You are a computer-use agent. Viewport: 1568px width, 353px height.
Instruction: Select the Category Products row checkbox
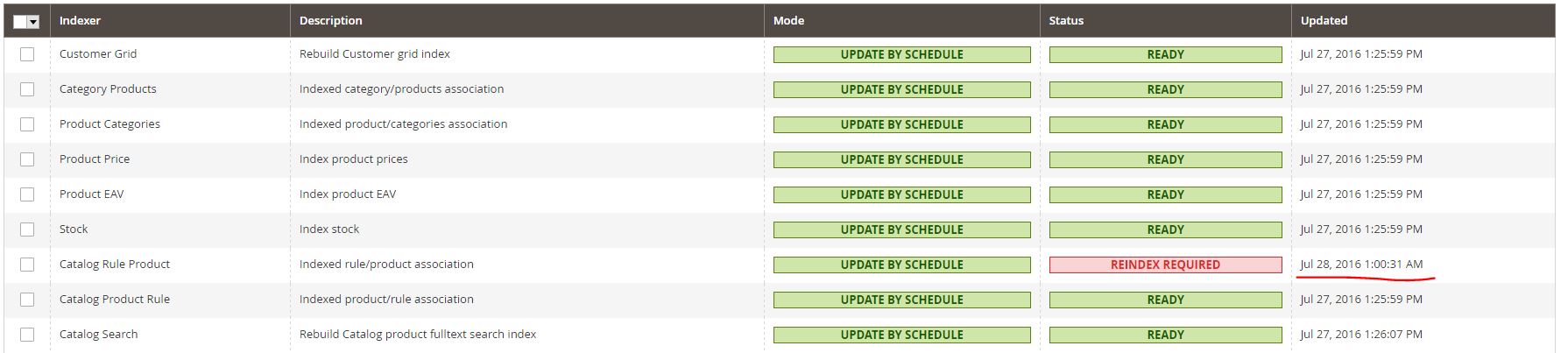tap(27, 89)
